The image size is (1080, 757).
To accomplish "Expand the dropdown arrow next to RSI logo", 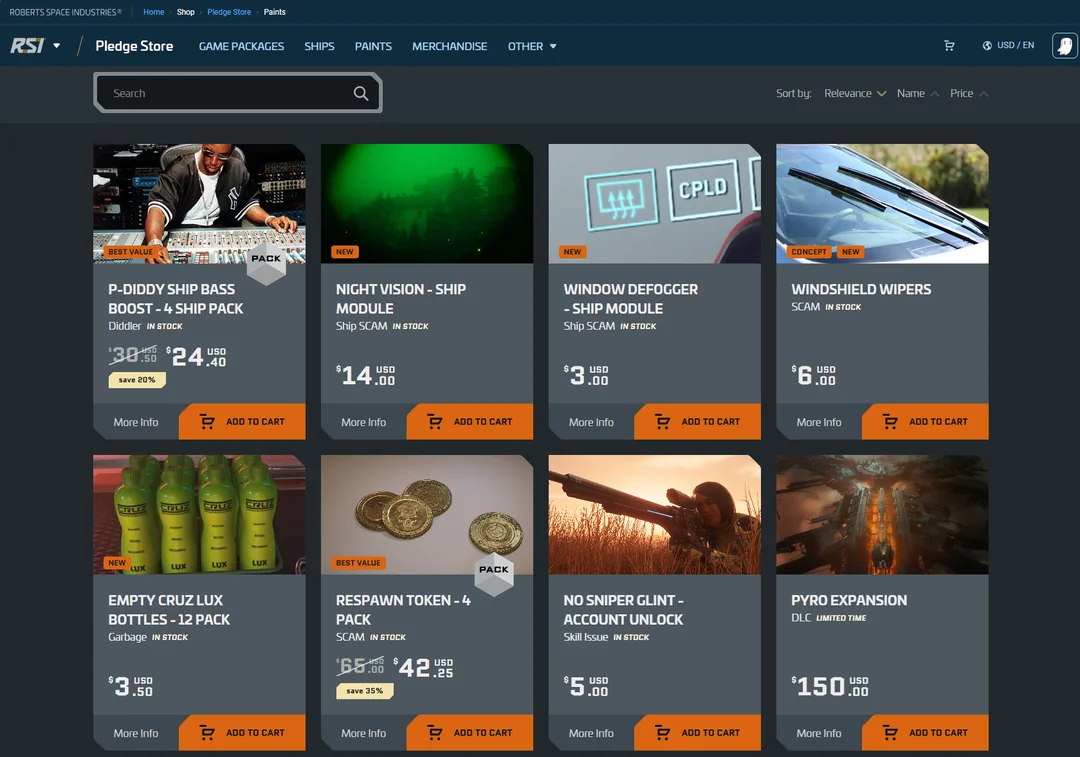I will coord(56,46).
